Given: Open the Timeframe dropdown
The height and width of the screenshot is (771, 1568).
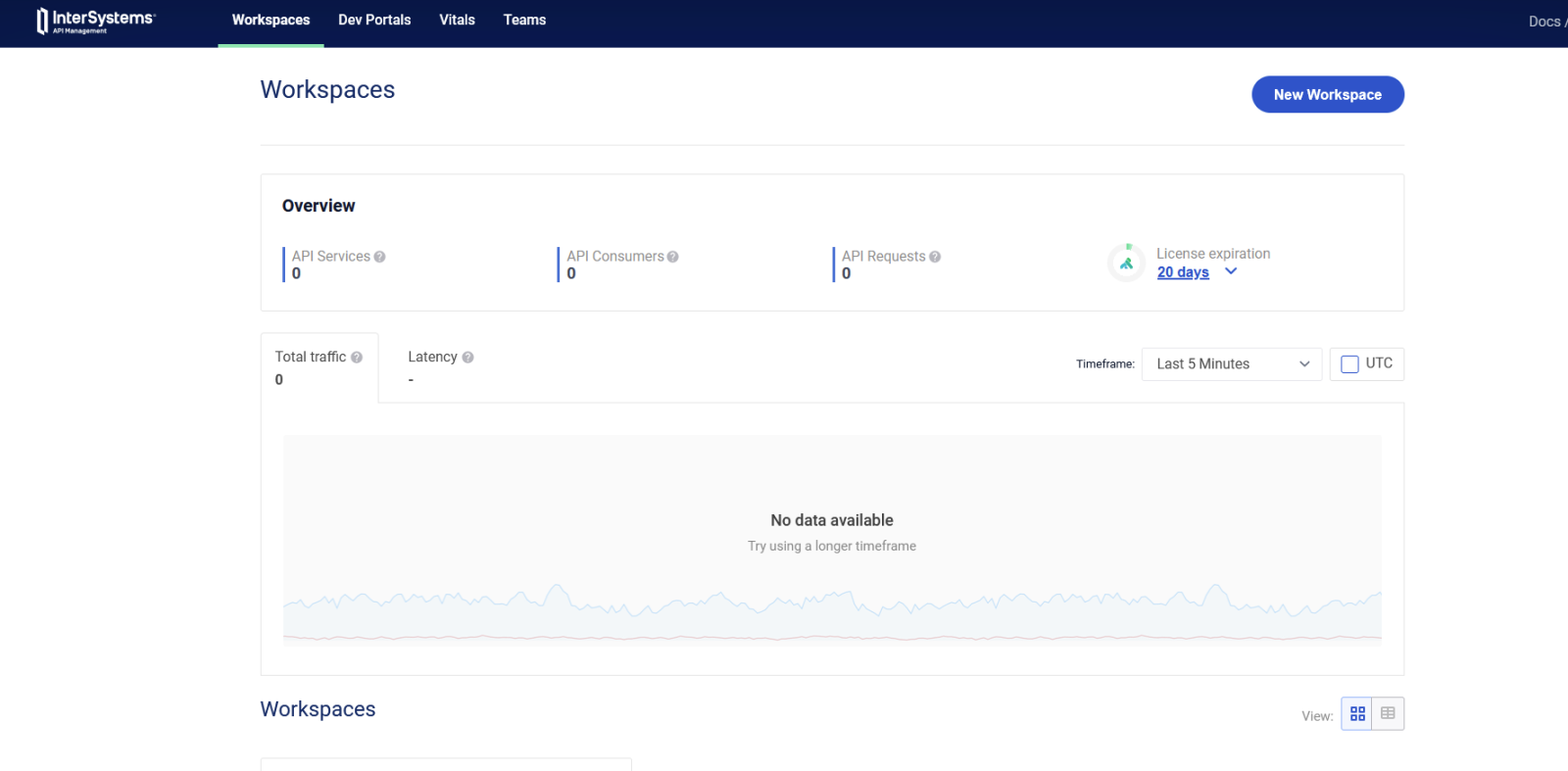Looking at the screenshot, I should tap(1231, 364).
